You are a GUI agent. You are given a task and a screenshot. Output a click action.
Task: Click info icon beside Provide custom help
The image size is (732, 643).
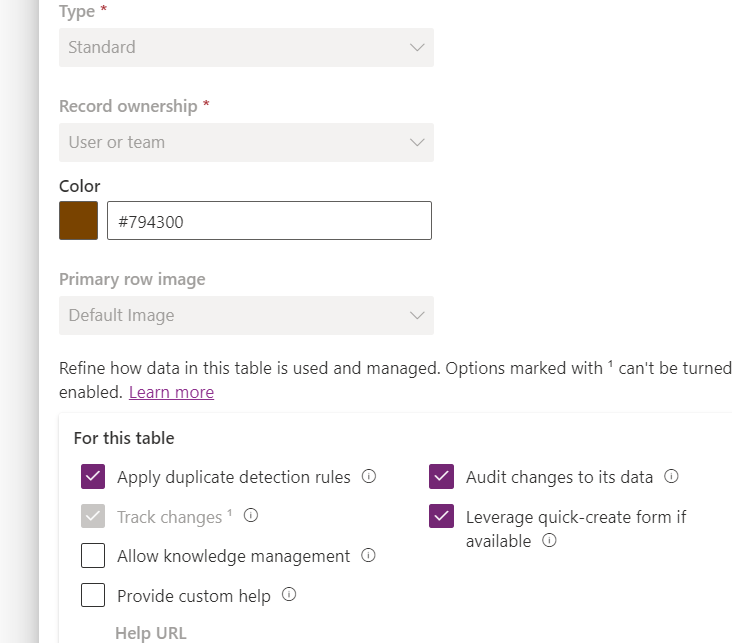289,595
